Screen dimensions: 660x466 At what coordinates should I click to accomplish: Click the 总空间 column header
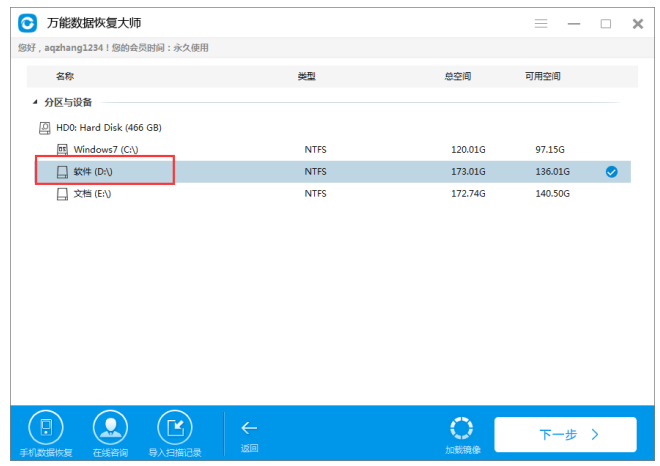[458, 76]
